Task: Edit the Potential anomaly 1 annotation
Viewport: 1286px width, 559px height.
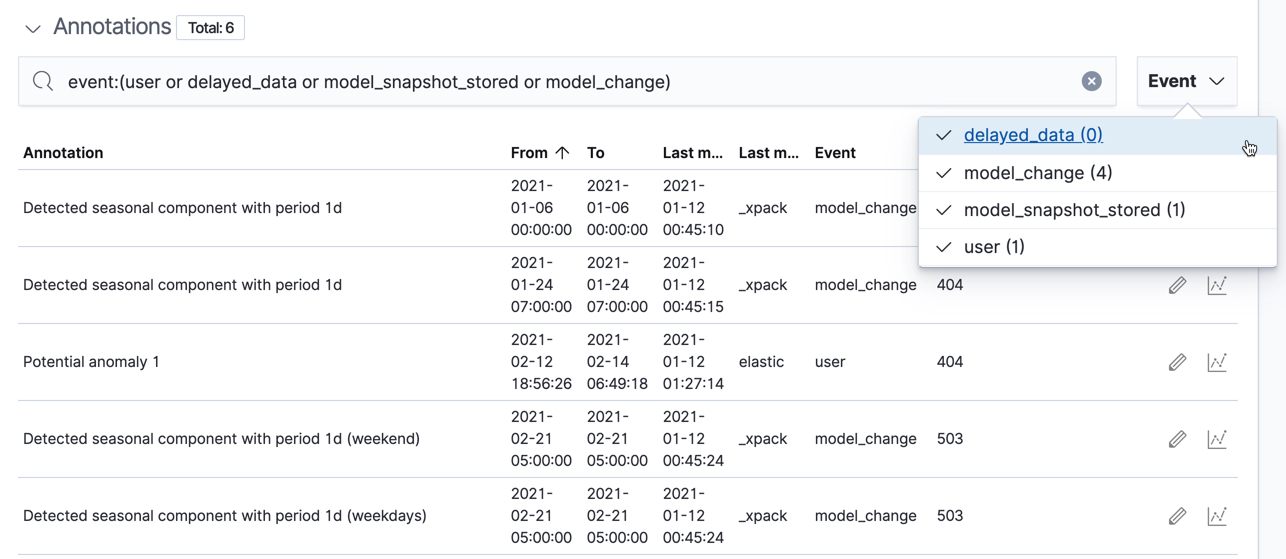Action: pyautogui.click(x=1177, y=362)
